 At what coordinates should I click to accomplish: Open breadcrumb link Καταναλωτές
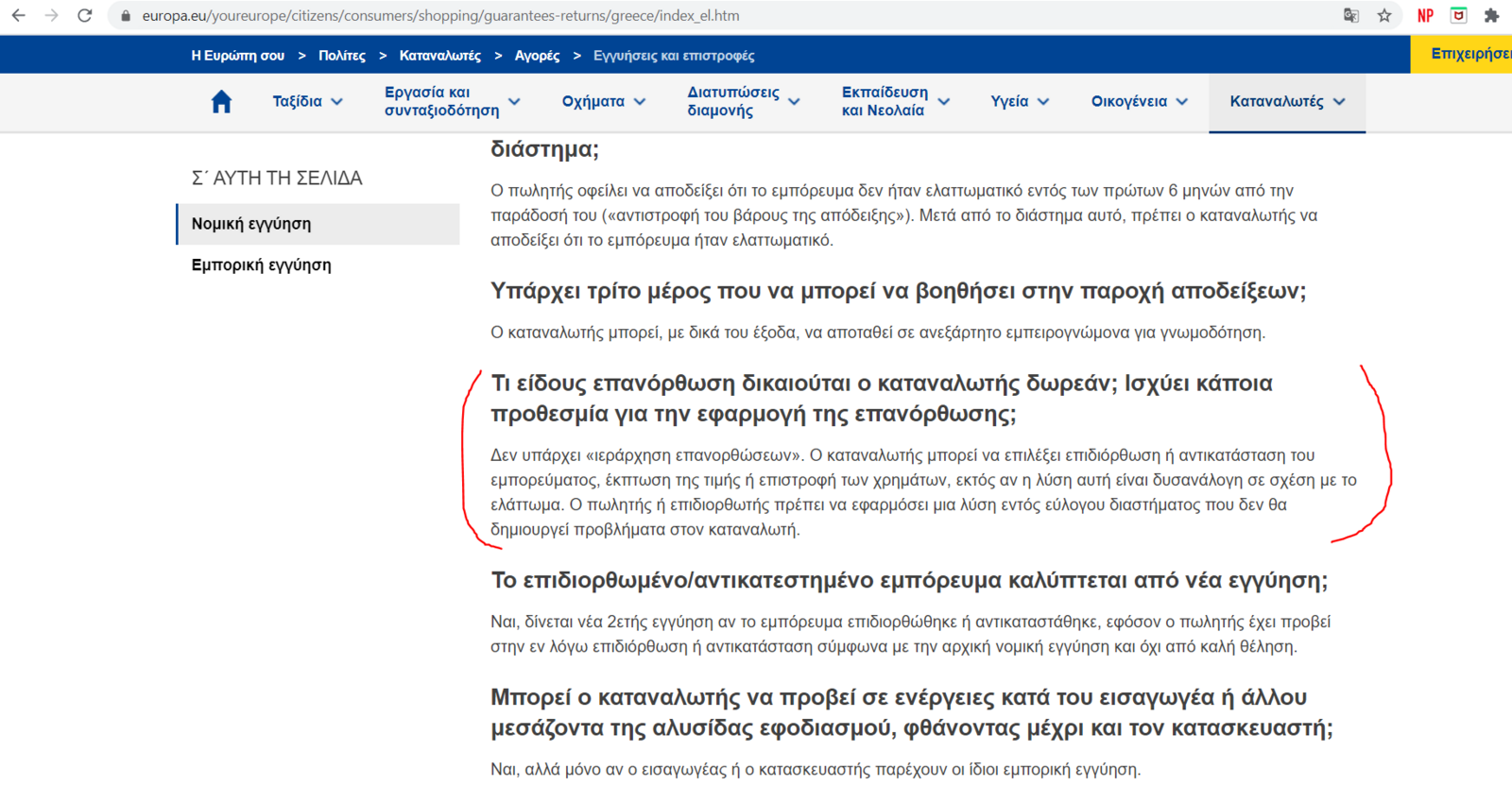coord(440,56)
